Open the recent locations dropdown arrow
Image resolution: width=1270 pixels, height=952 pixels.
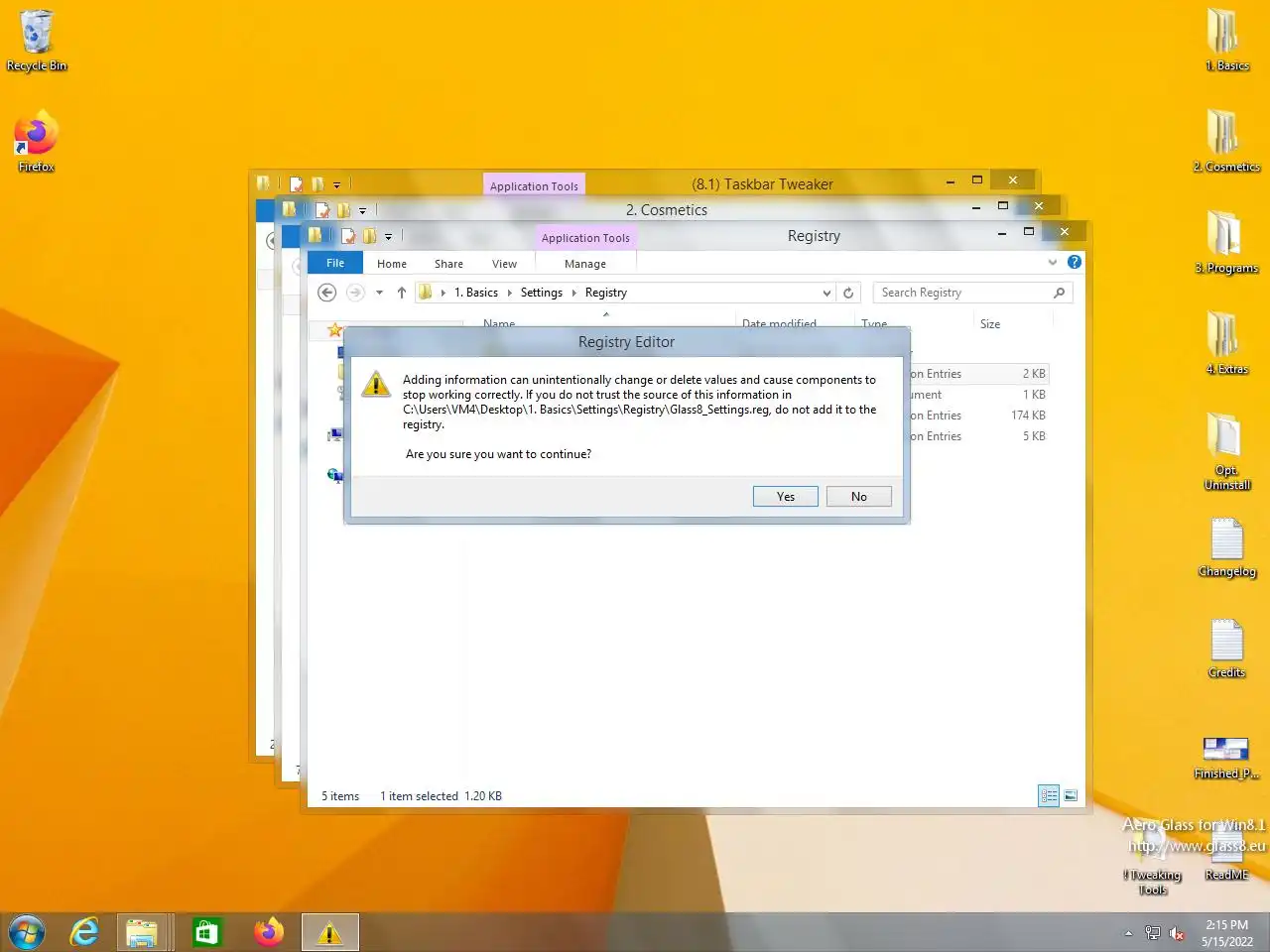[x=379, y=293]
